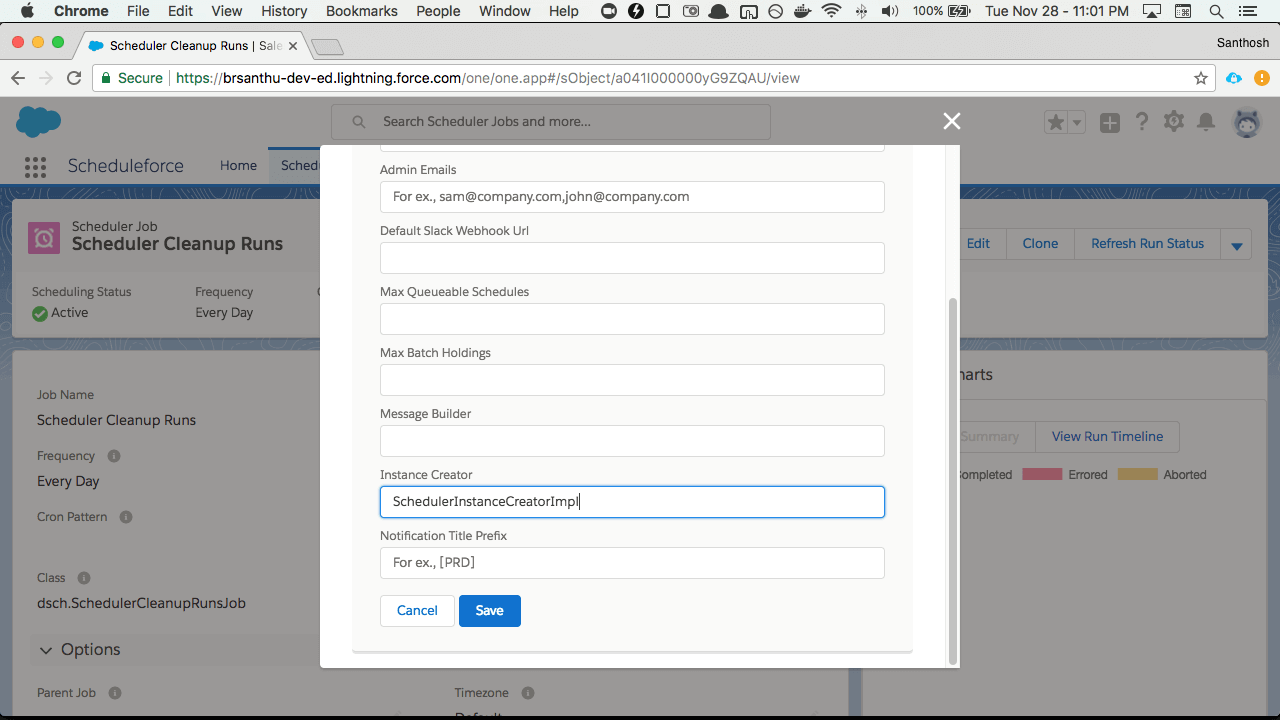
Task: Open the global actions plus icon
Action: (1110, 122)
